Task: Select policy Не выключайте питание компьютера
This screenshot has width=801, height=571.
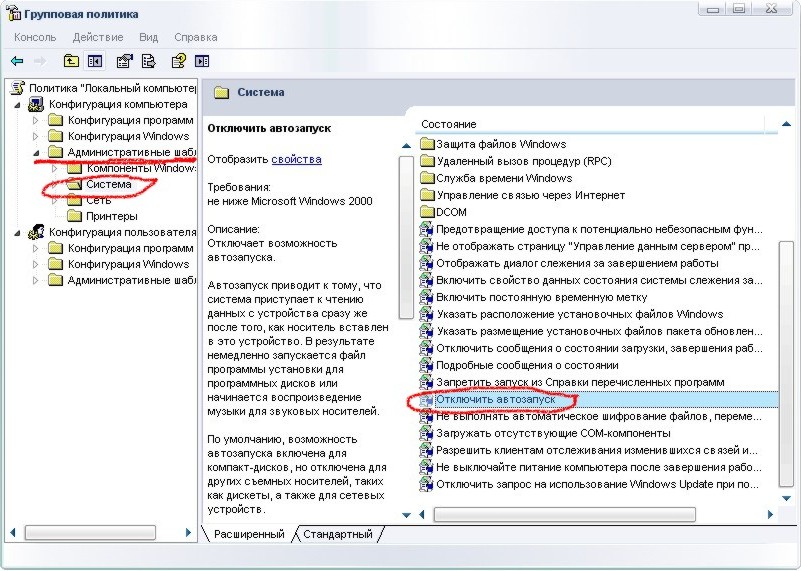Action: 591,467
